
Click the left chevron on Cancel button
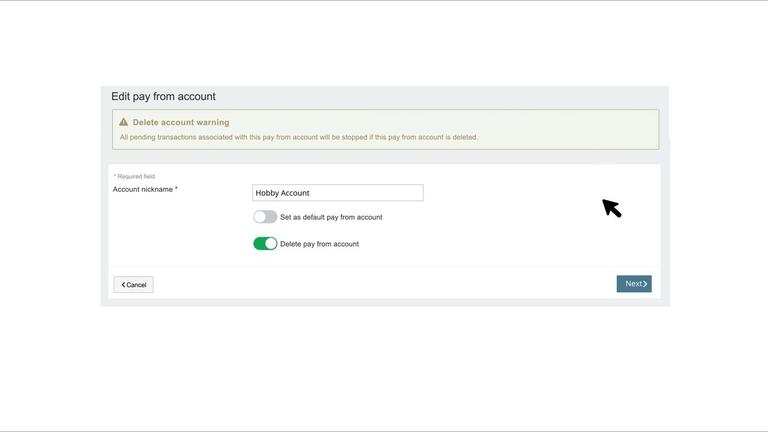(124, 285)
